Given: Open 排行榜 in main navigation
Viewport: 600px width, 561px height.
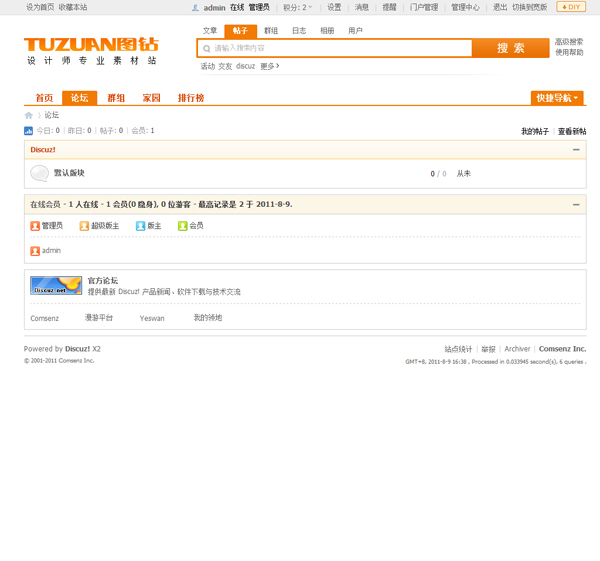Looking at the screenshot, I should pos(191,98).
